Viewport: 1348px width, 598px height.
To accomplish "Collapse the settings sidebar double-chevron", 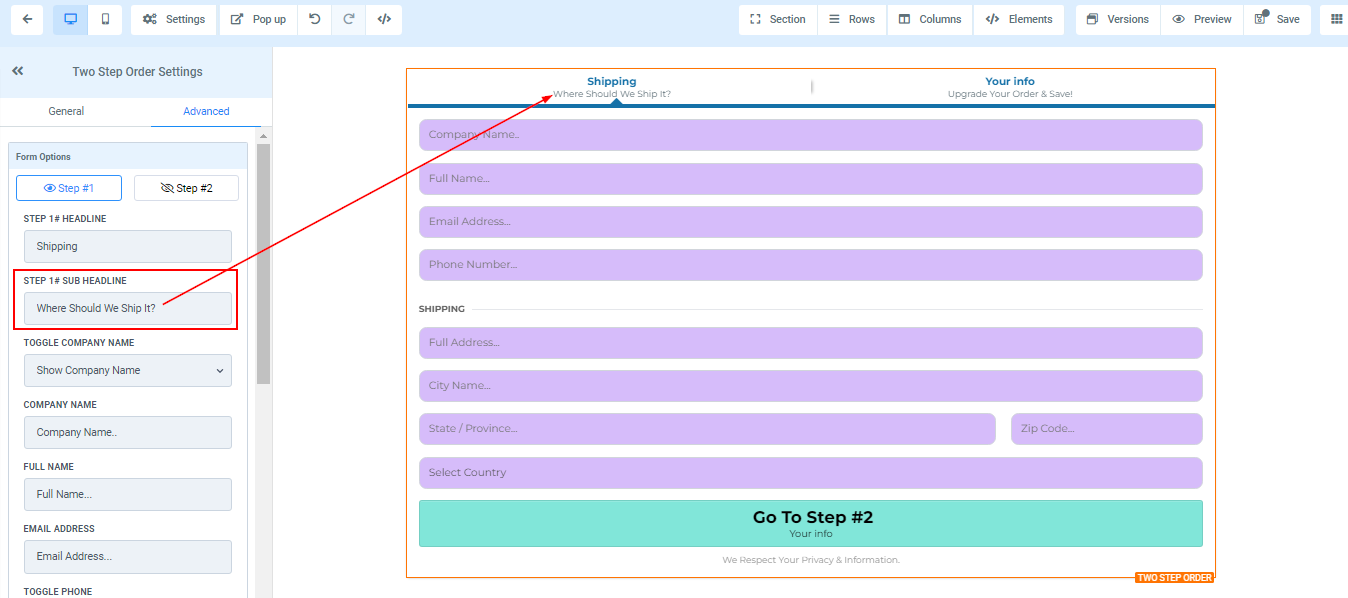I will [18, 71].
